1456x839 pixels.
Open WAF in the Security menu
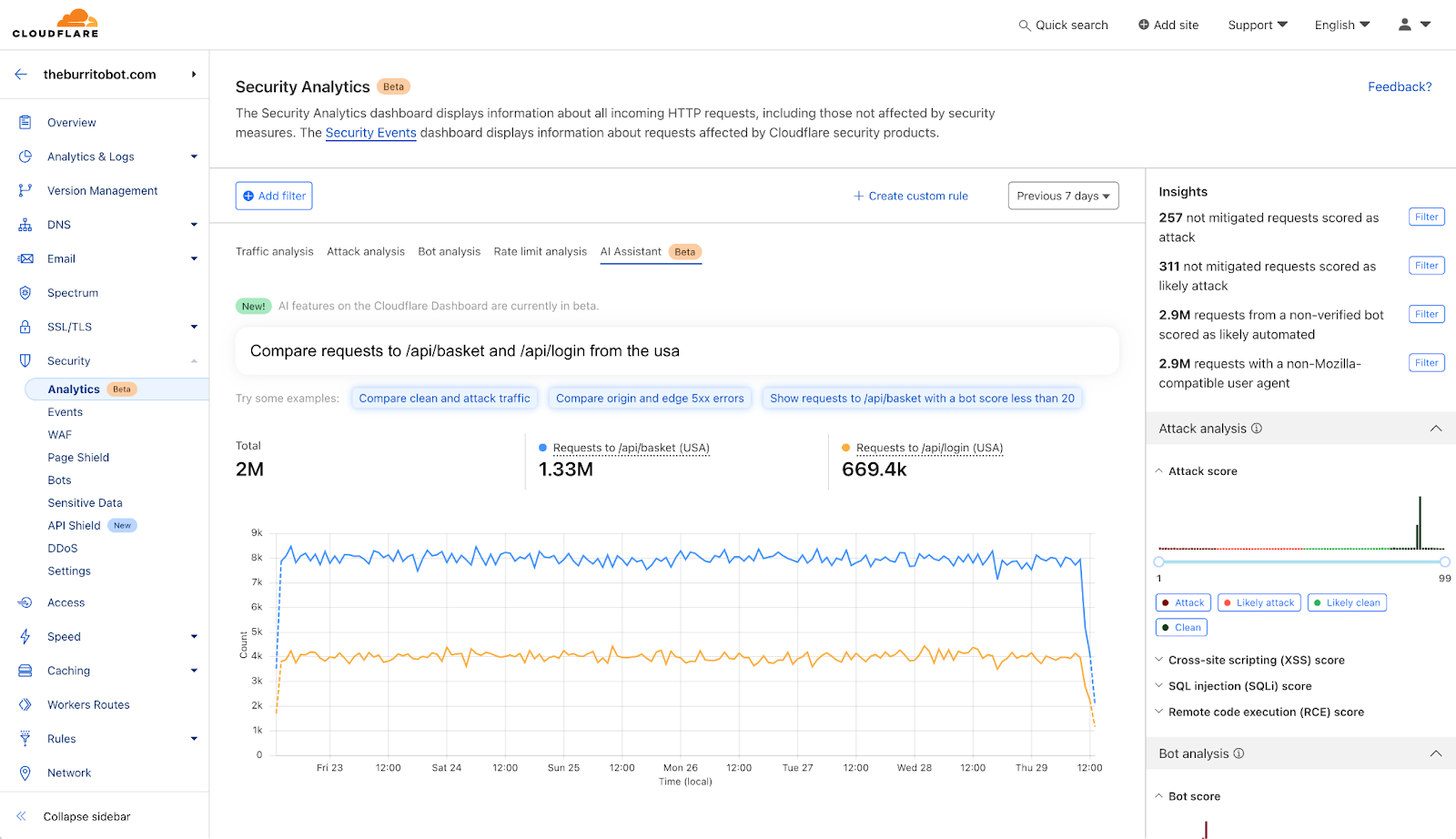[x=60, y=435]
